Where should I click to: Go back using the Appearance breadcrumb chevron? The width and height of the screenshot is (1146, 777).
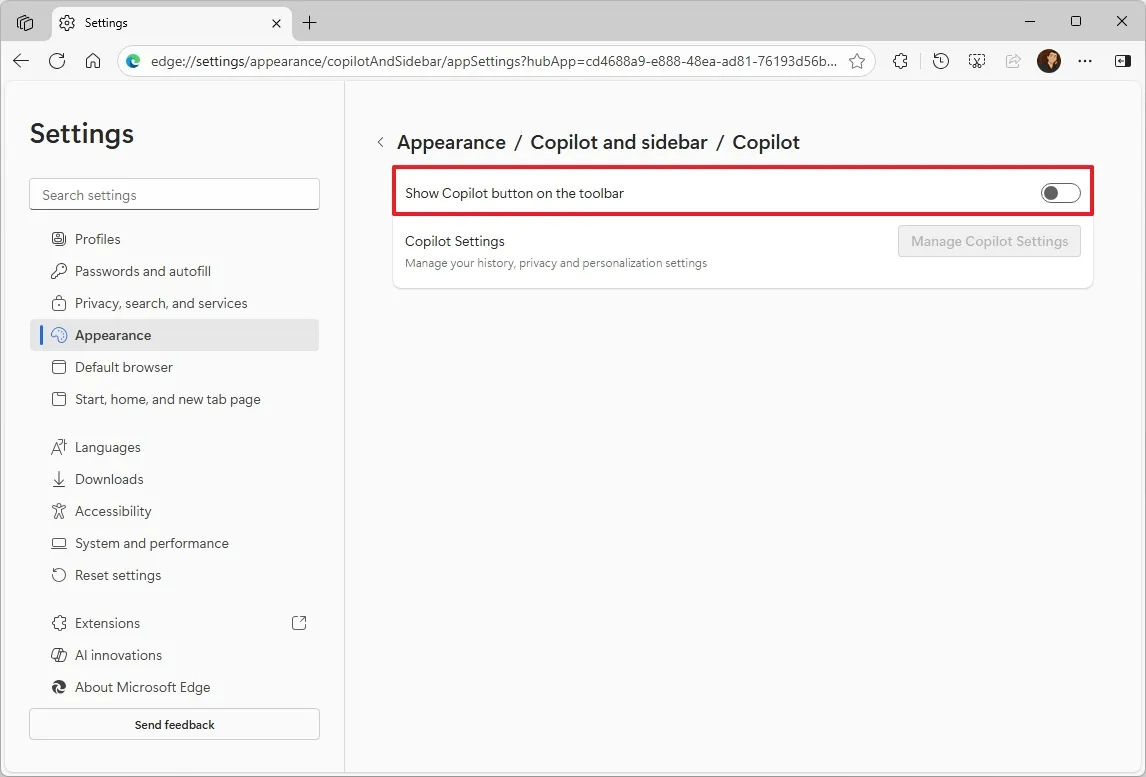coord(381,143)
